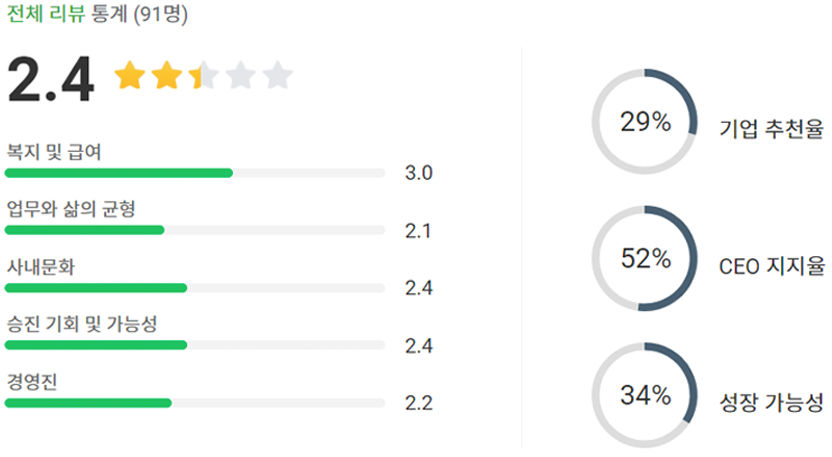The image size is (832, 457).
Task: Click the 업무와 삶의 균형 rating bar
Action: [195, 230]
